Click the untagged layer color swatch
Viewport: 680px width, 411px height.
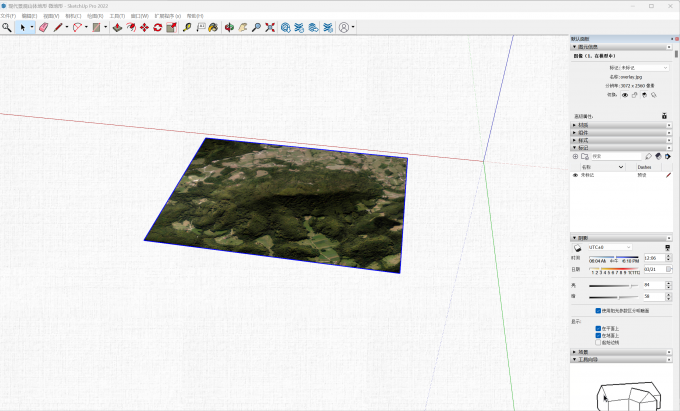point(668,175)
